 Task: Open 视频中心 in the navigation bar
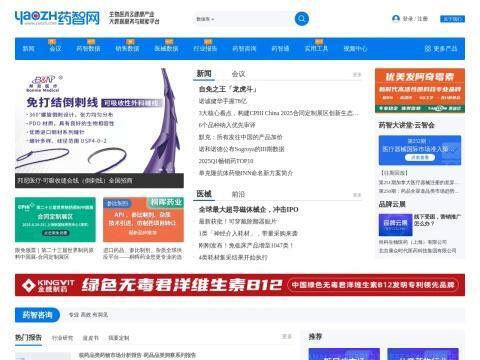(x=355, y=49)
